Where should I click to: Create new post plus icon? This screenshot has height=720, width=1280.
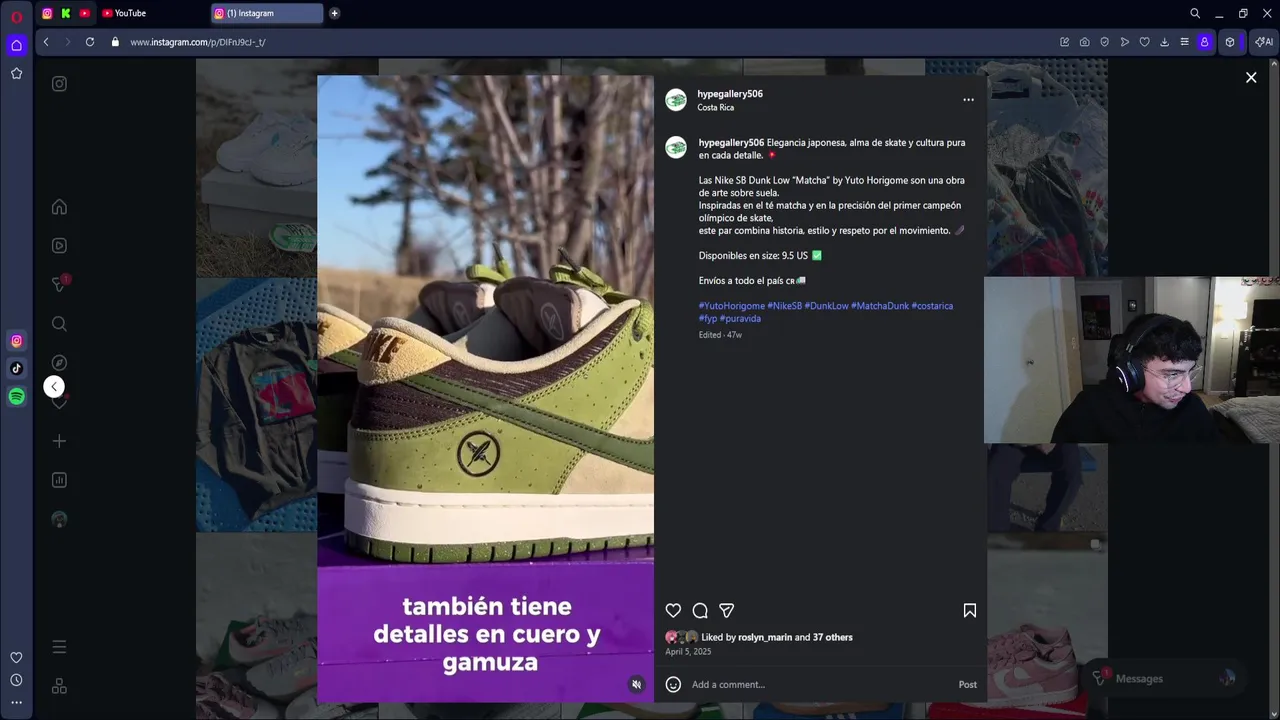pyautogui.click(x=59, y=441)
